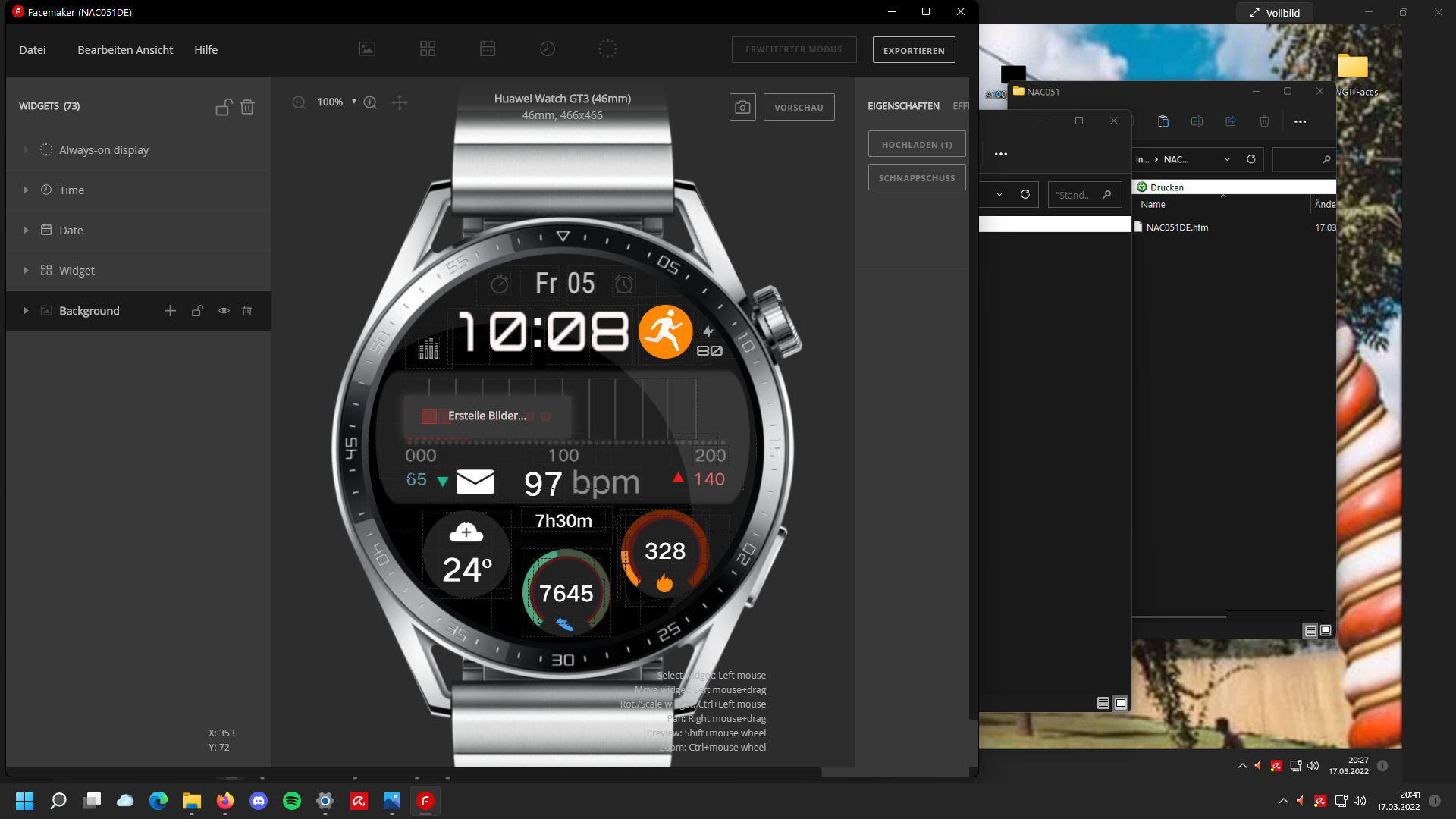Select the Always-on display row
The image size is (1456, 819).
coord(138,150)
